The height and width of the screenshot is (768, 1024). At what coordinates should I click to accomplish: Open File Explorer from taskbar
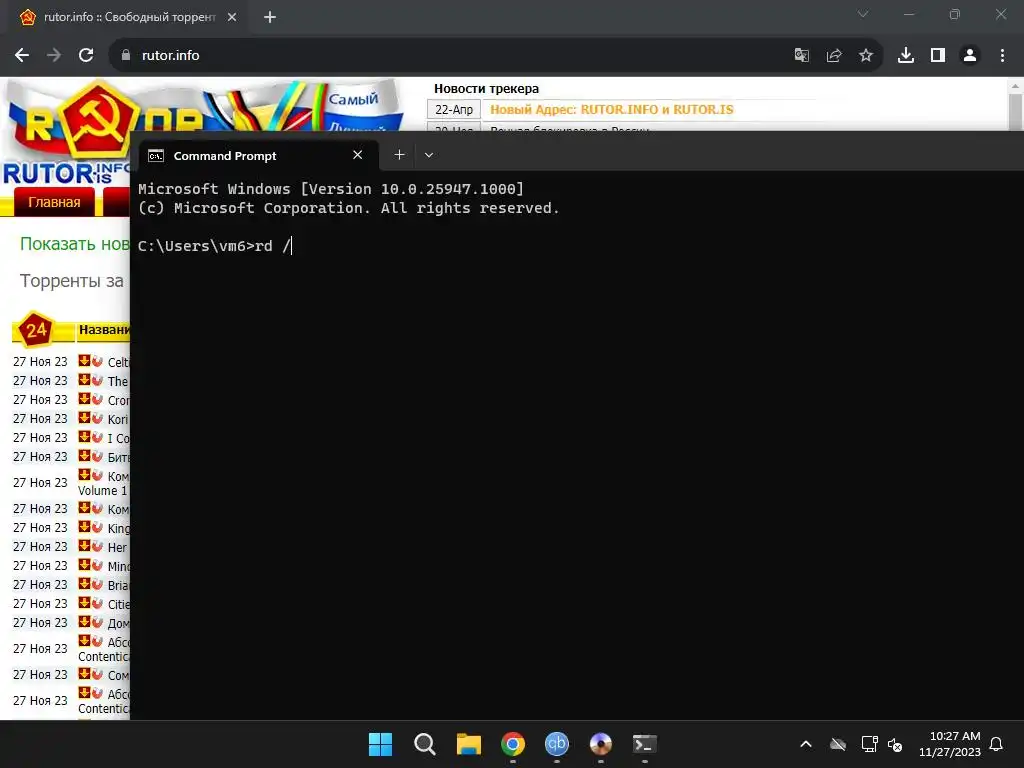click(468, 744)
